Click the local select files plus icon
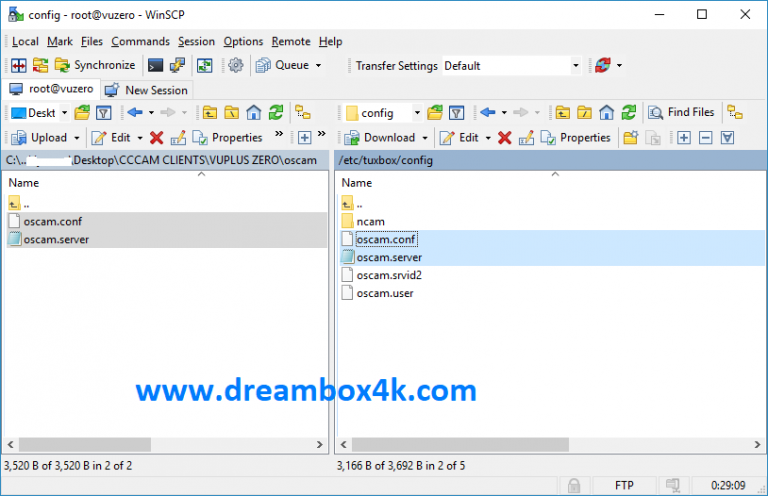This screenshot has width=768, height=496. [x=305, y=138]
